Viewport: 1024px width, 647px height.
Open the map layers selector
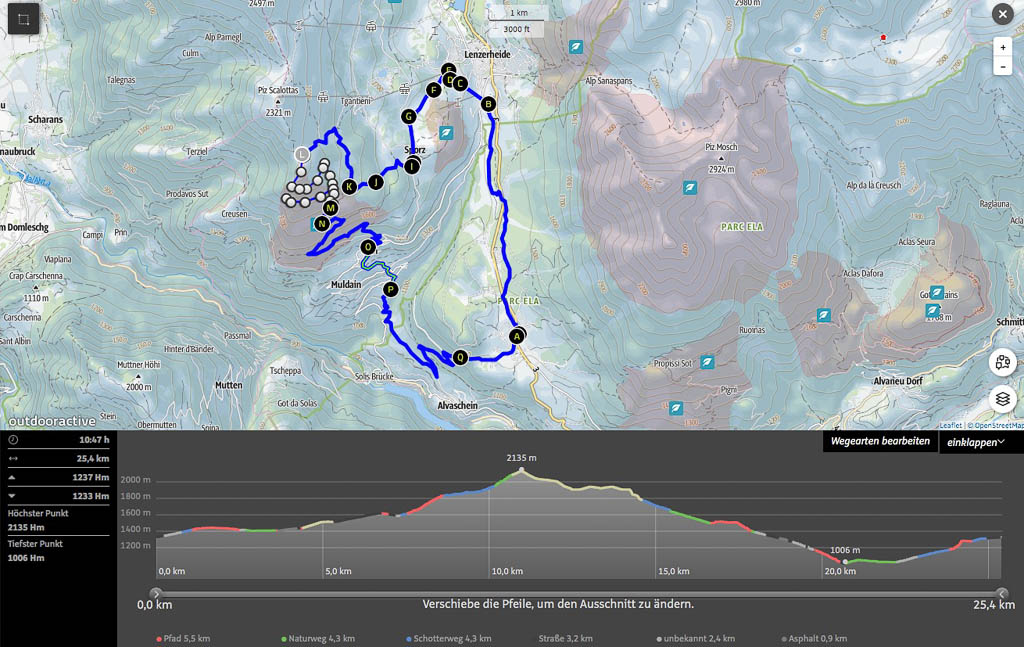tap(1003, 399)
